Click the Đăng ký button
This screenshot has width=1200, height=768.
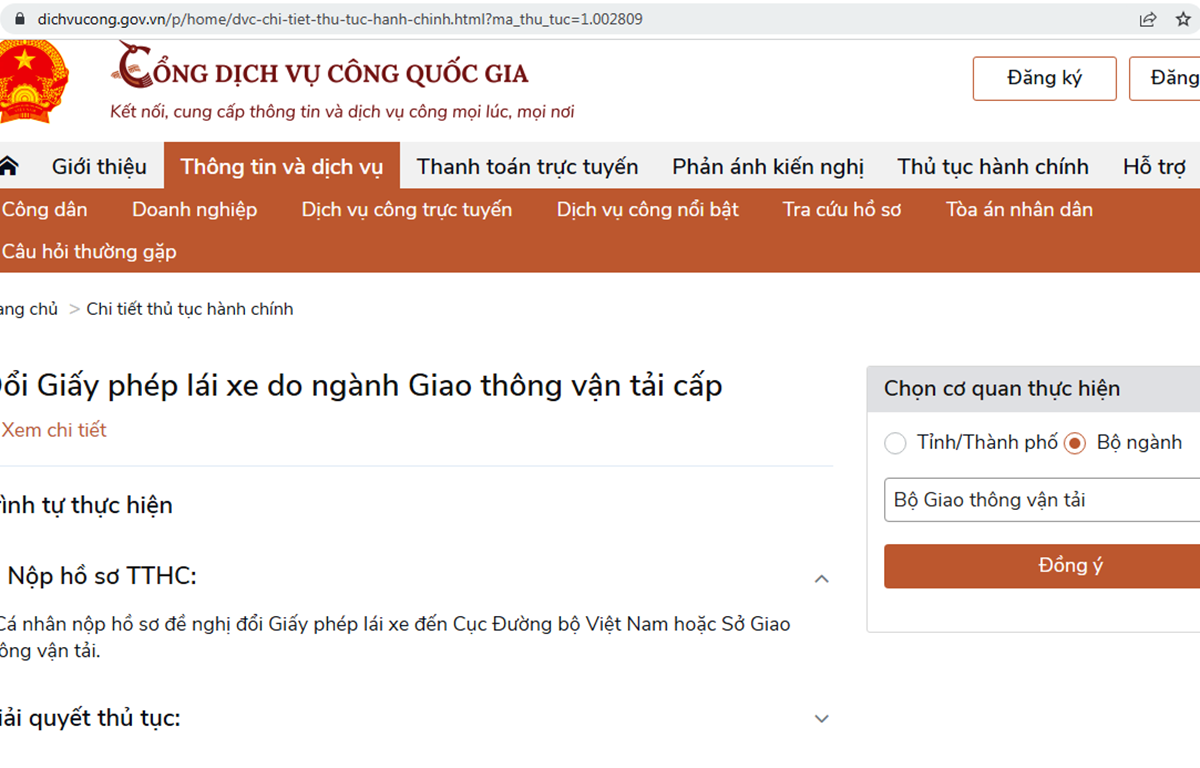point(1044,78)
